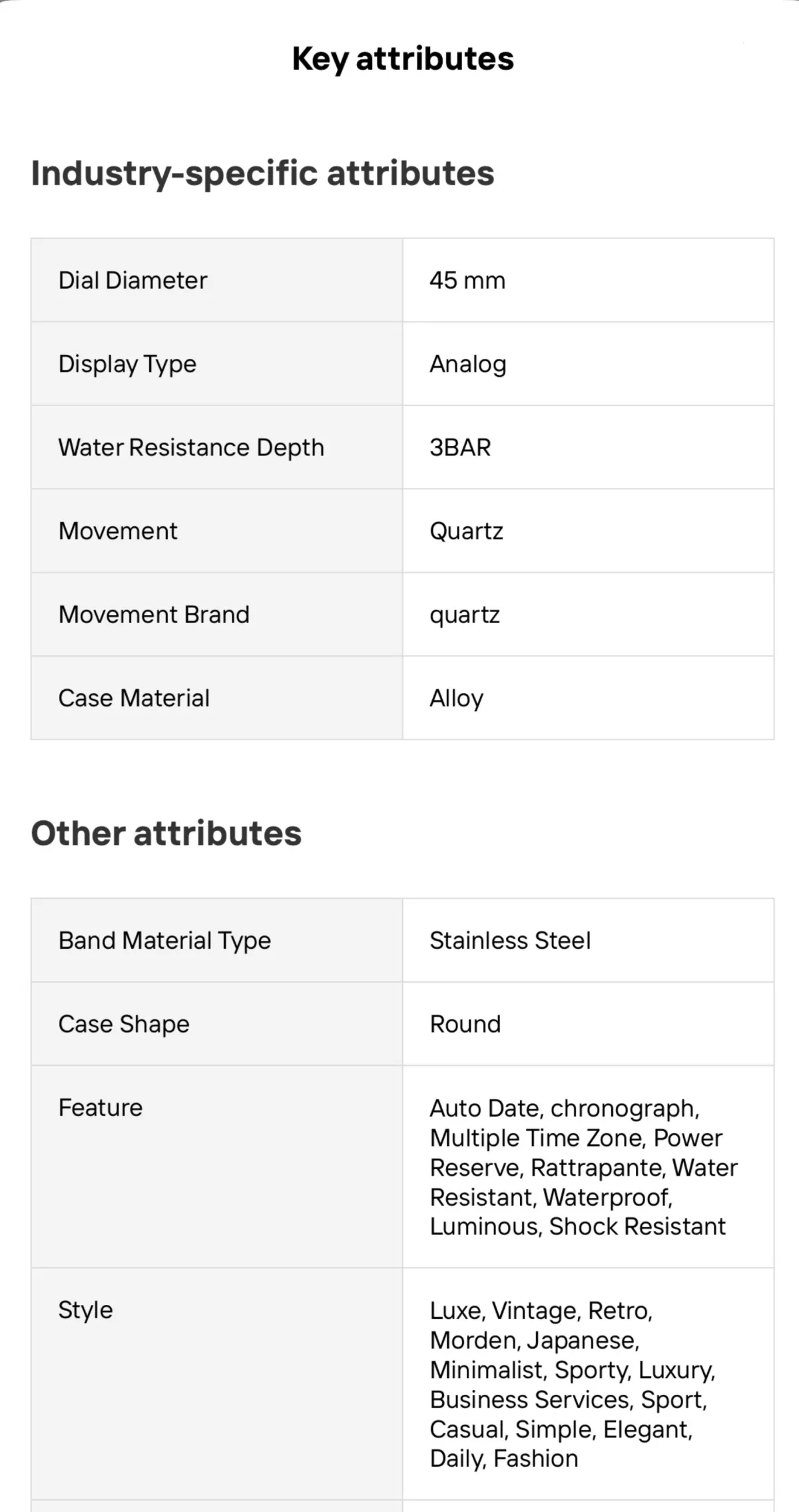
Task: Select the Alloy value cell
Action: click(x=588, y=698)
